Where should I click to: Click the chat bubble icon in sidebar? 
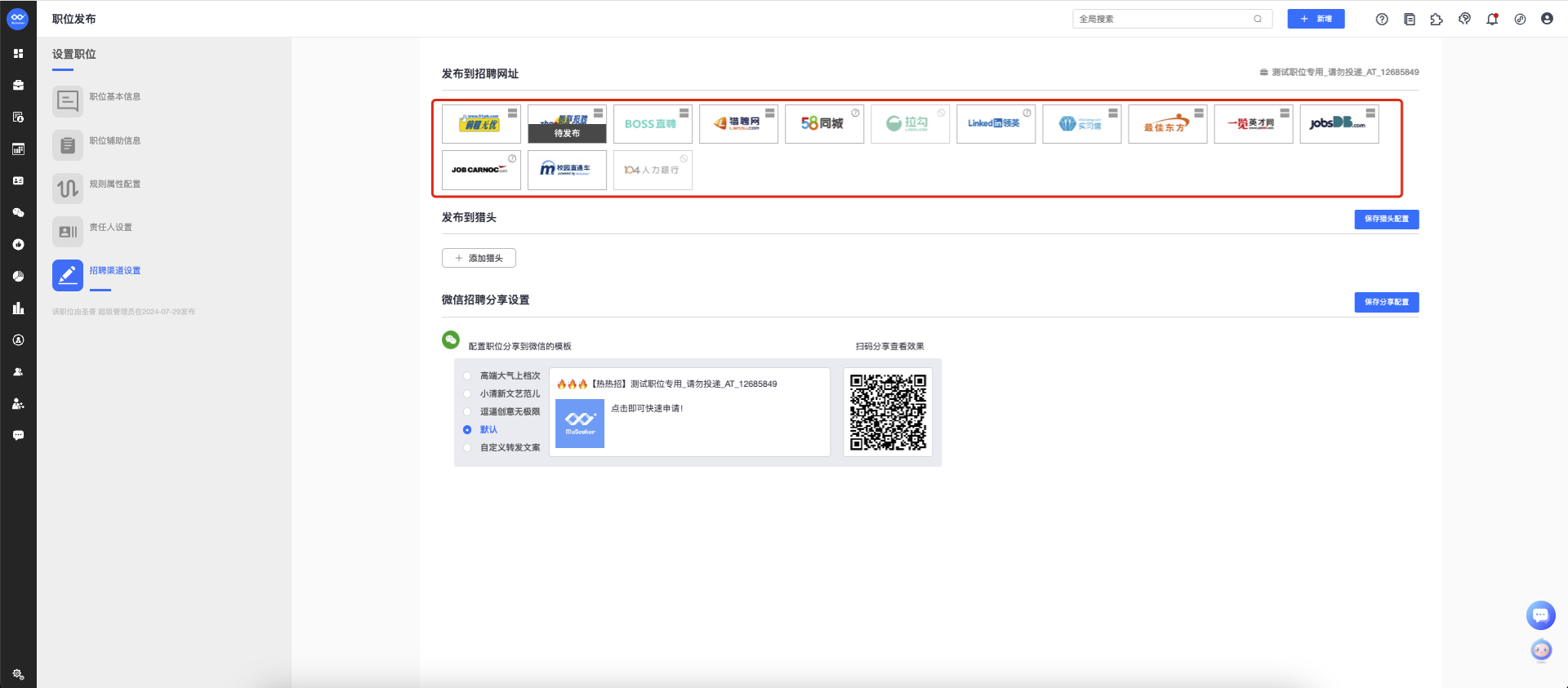pos(18,435)
